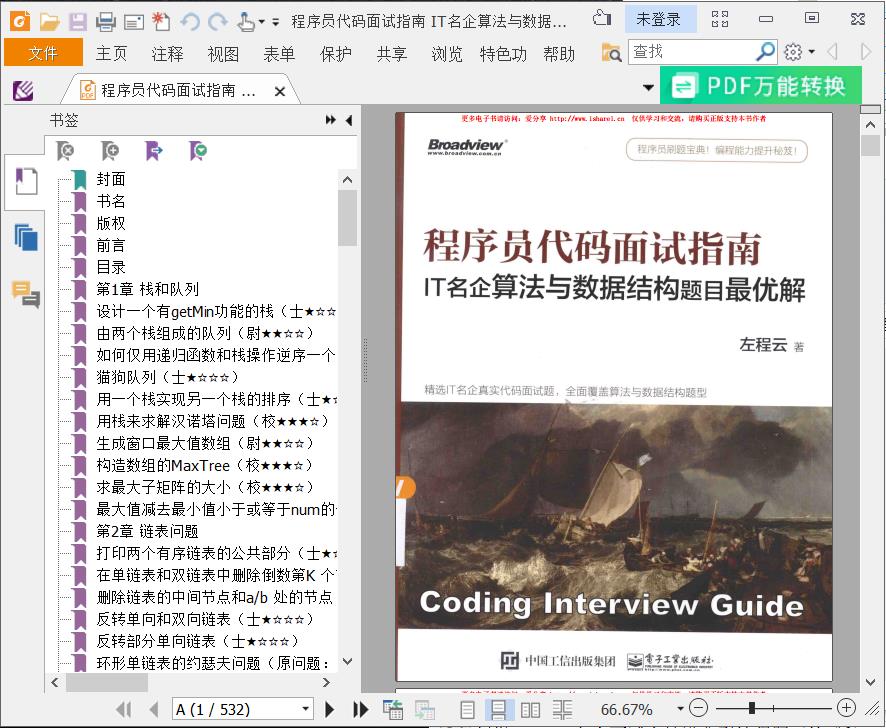This screenshot has width=886, height=728.
Task: Print the document with the printer icon
Action: [106, 21]
